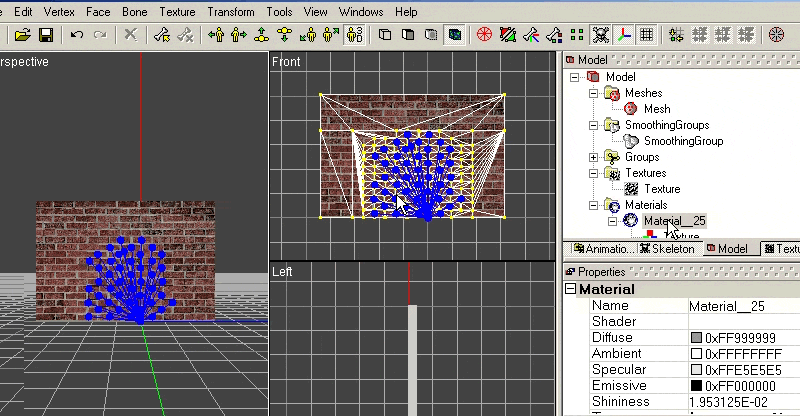This screenshot has height=416, width=800.
Task: Open the Vertex menu
Action: (59, 12)
